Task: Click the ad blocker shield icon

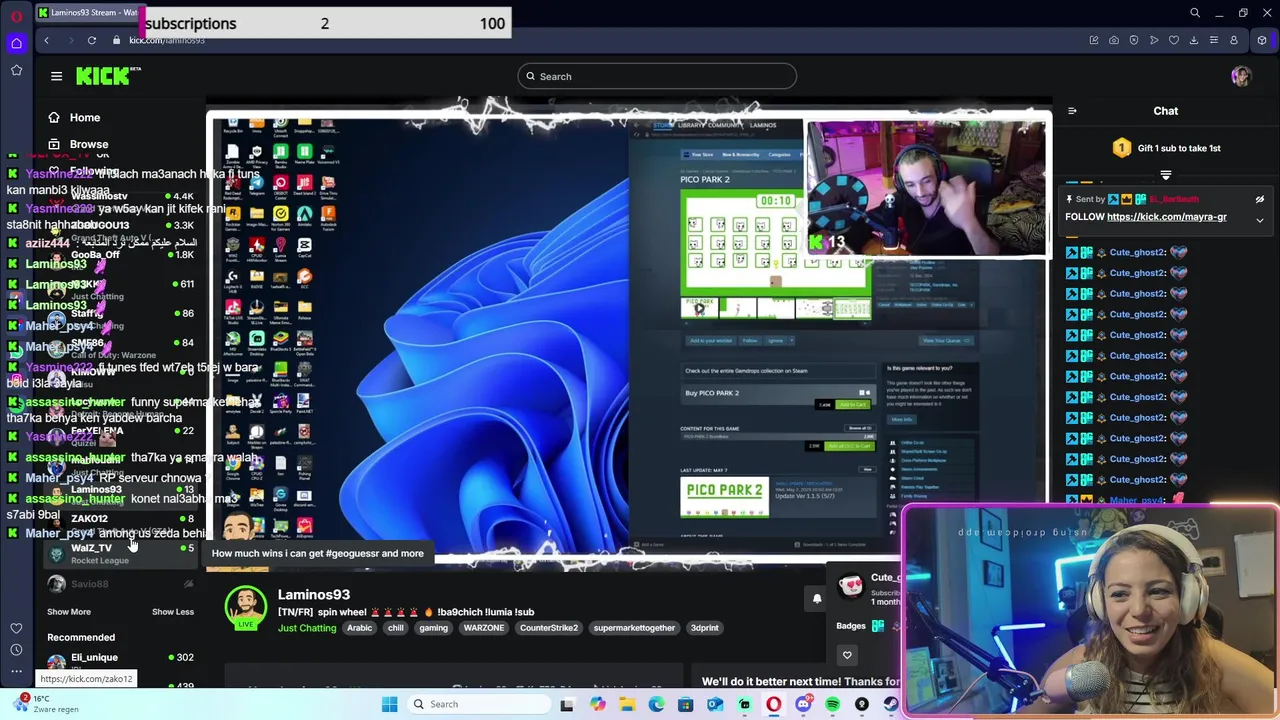Action: 1133,40
